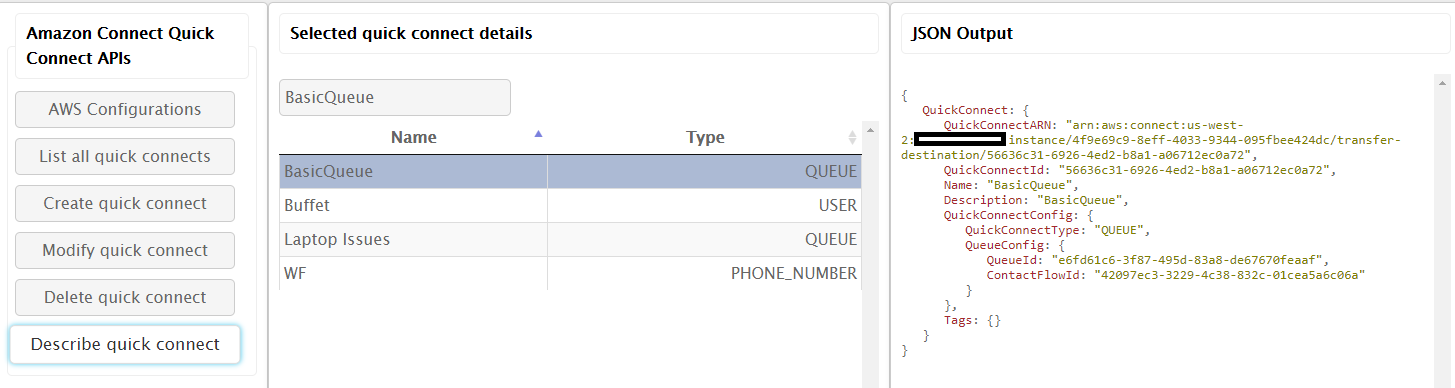Click the Type column header
Screen dimensions: 1455x388
coord(705,138)
